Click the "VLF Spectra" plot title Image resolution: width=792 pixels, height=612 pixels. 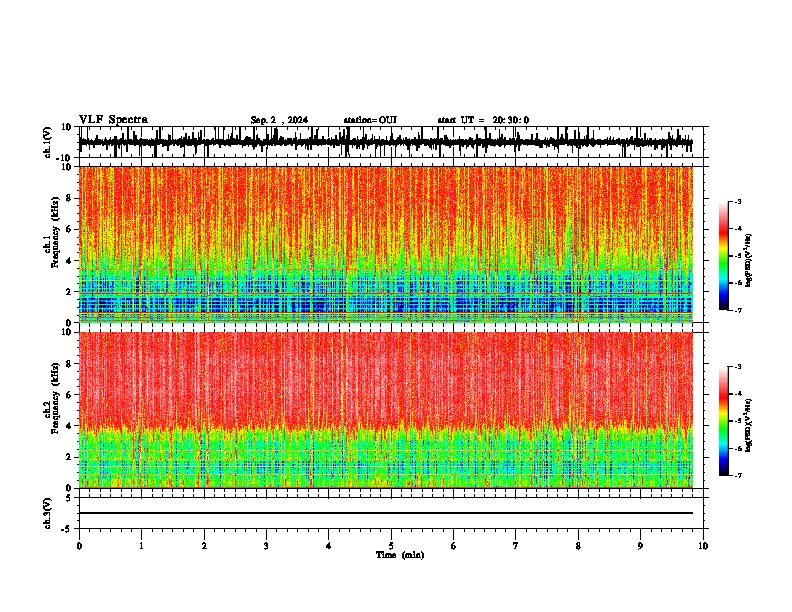click(x=113, y=120)
